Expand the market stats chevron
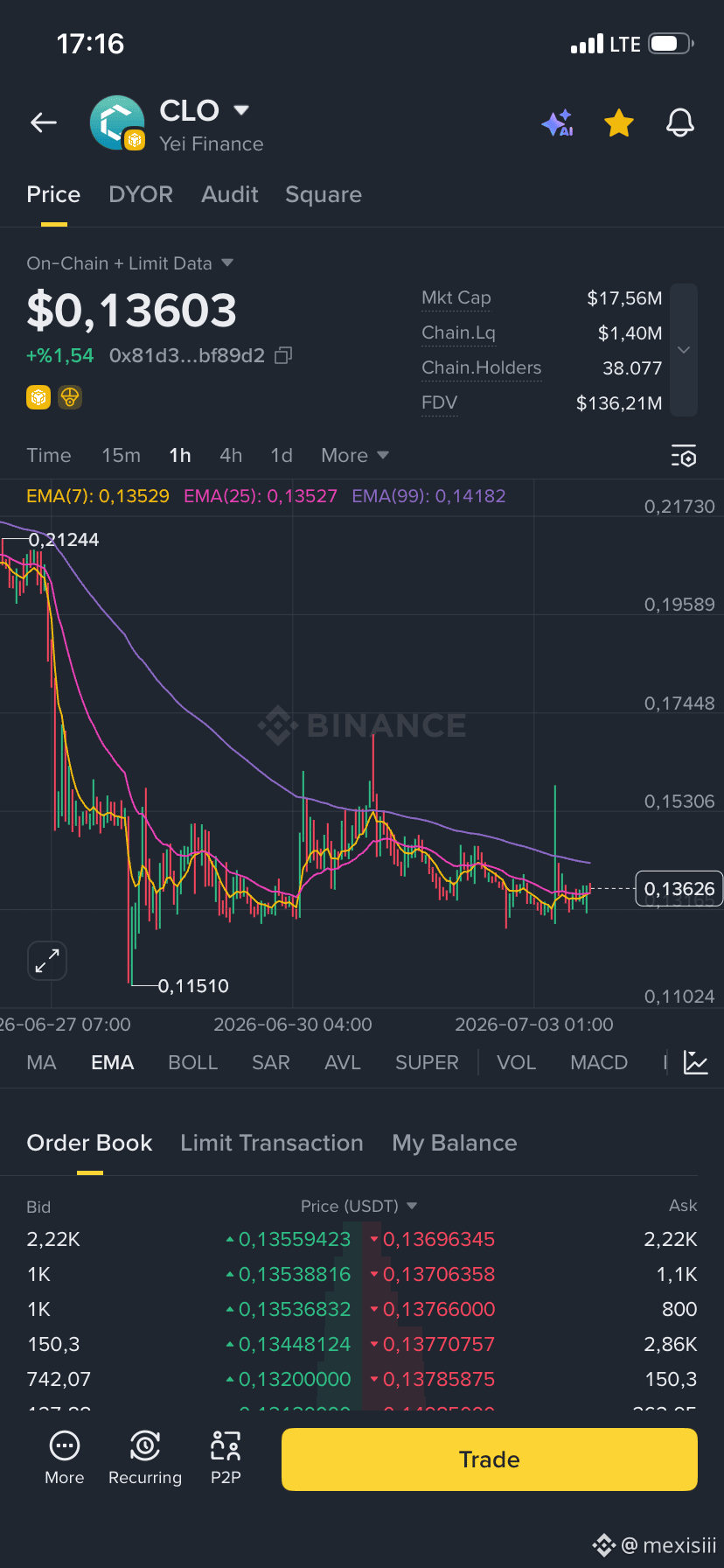Screen dimensions: 724x1568 pos(684,350)
